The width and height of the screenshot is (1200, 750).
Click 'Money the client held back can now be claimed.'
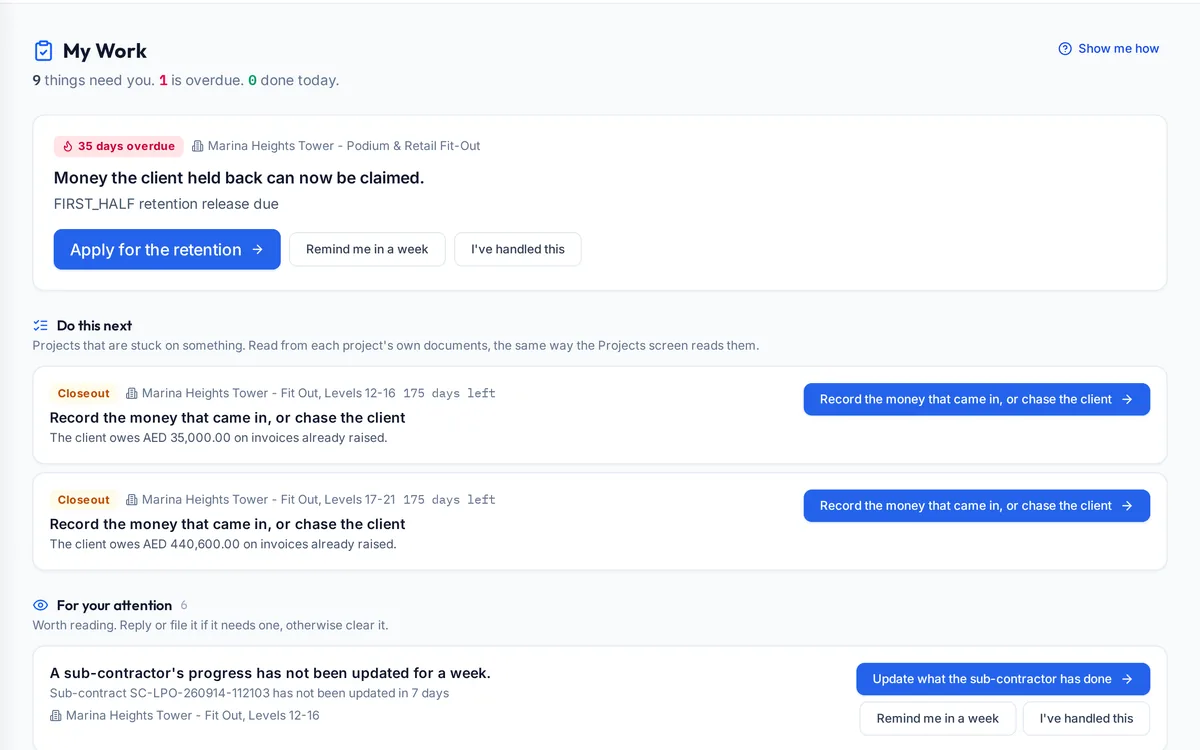(x=239, y=178)
